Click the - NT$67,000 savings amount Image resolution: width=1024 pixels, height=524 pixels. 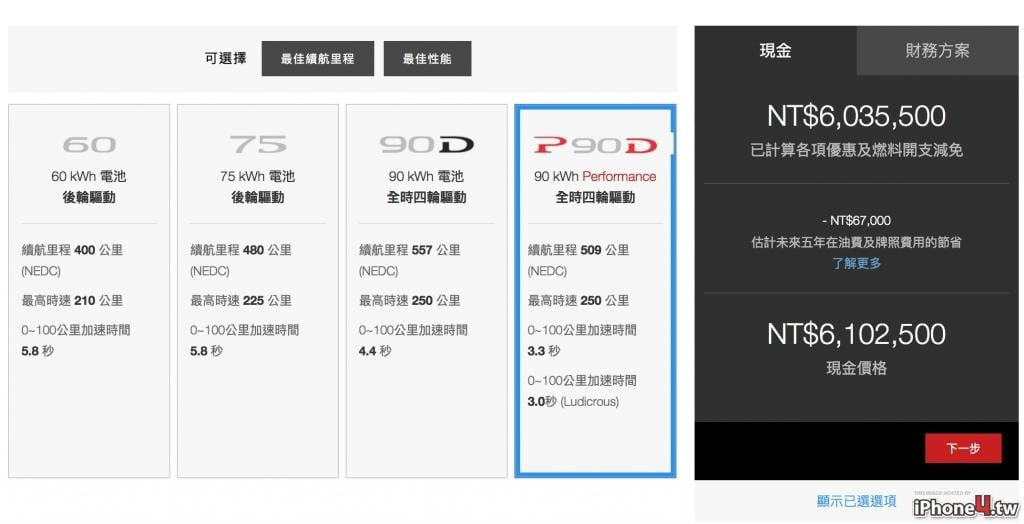pyautogui.click(x=856, y=221)
